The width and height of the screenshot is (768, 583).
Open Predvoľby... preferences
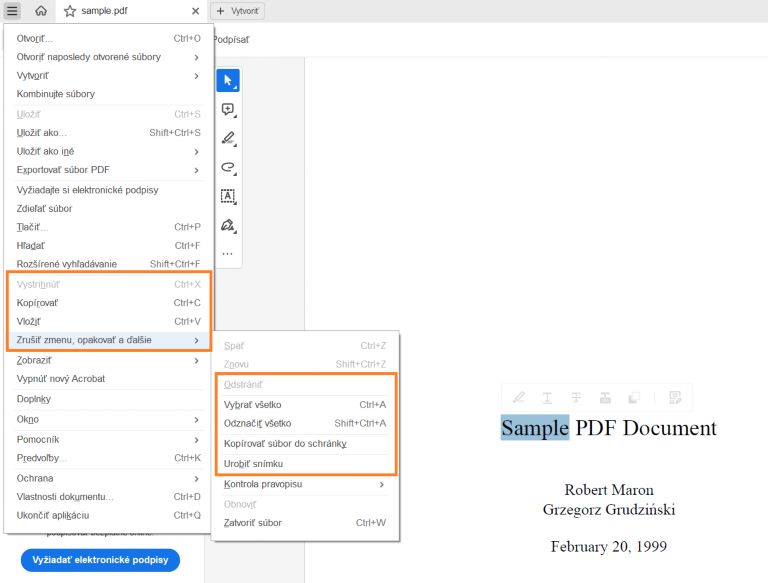pyautogui.click(x=108, y=458)
